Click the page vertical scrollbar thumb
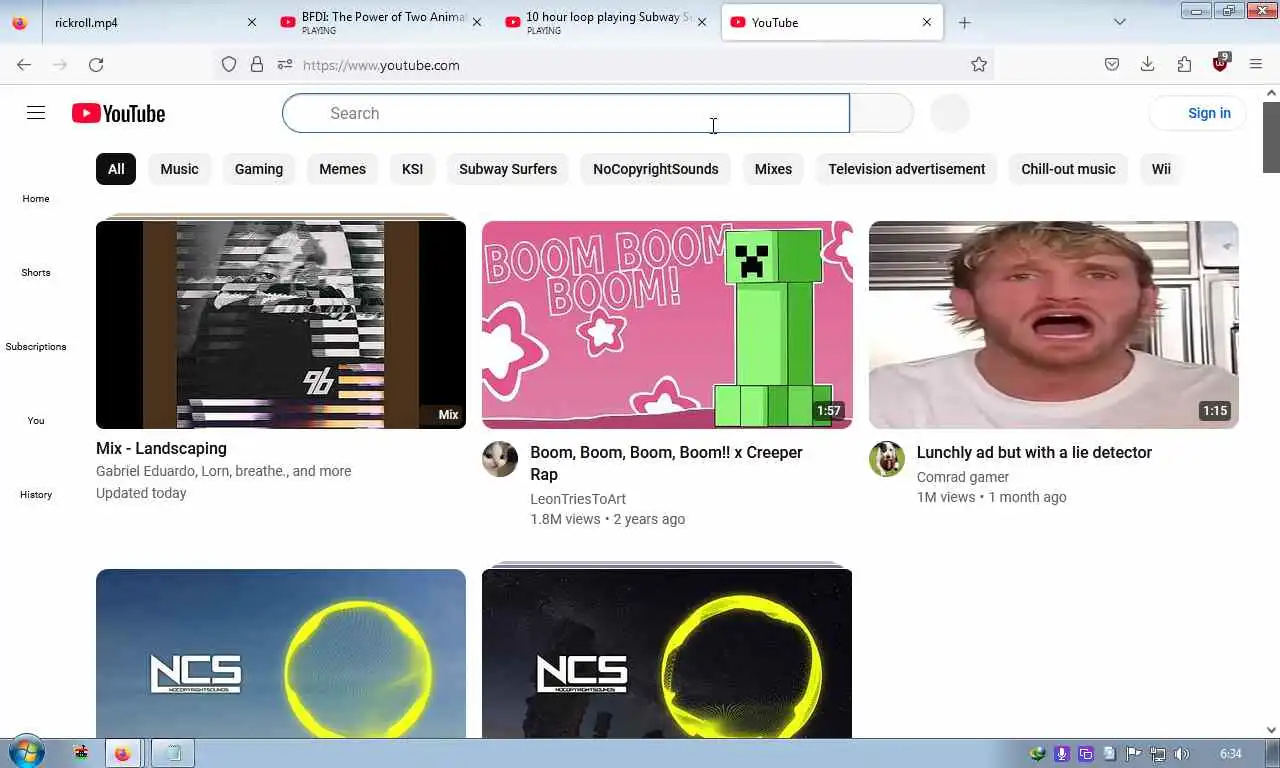The width and height of the screenshot is (1280, 768). (x=1271, y=136)
